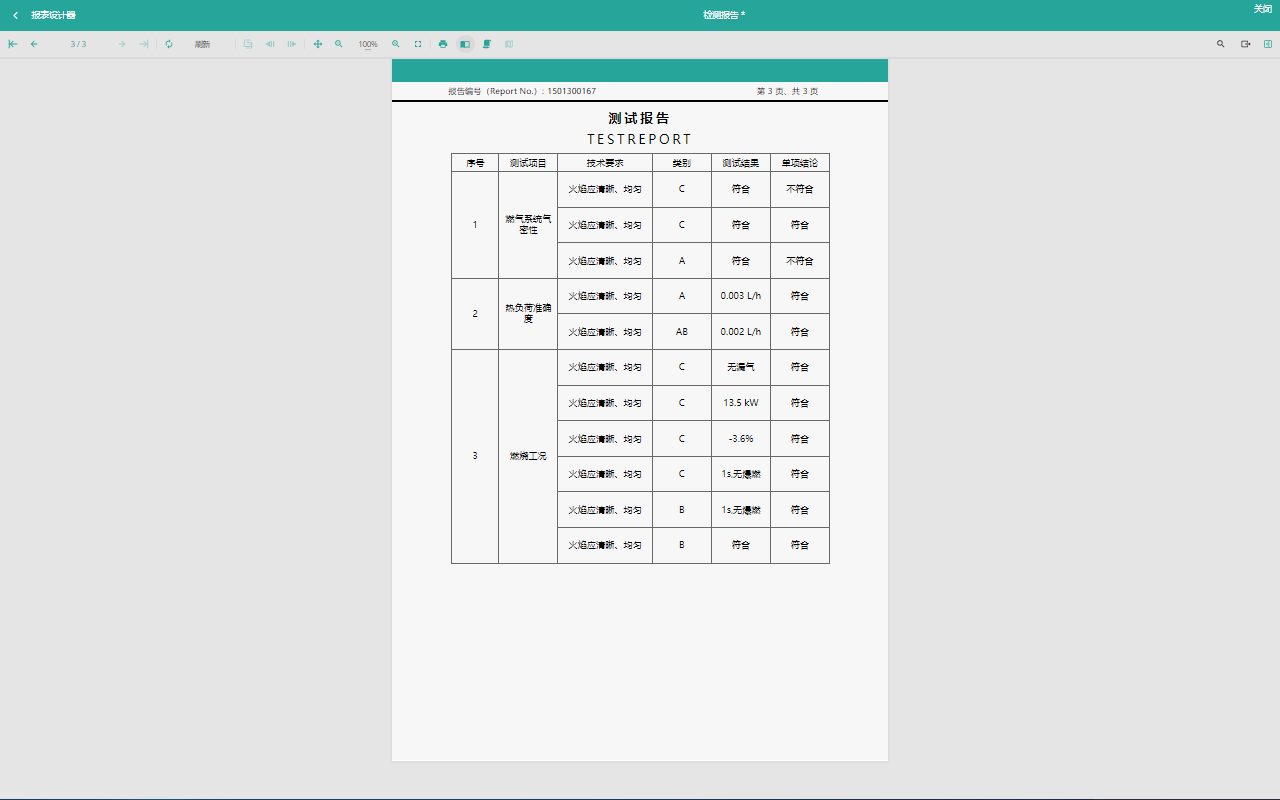Toggle full screen view mode

[418, 44]
